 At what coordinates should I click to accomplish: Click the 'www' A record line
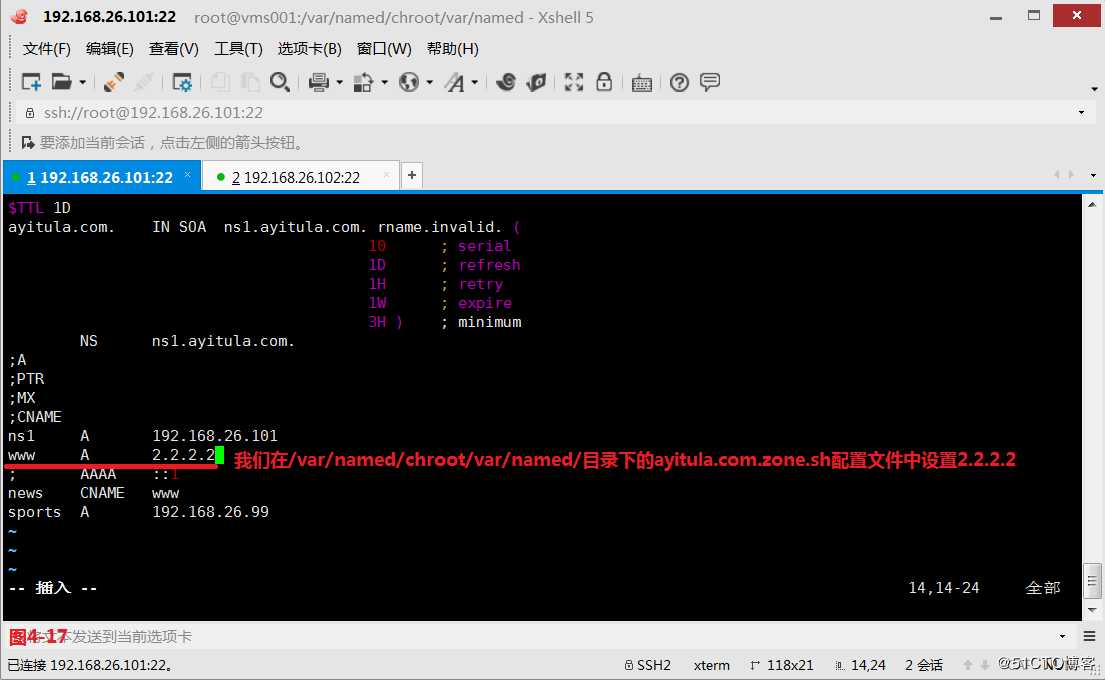coord(111,455)
